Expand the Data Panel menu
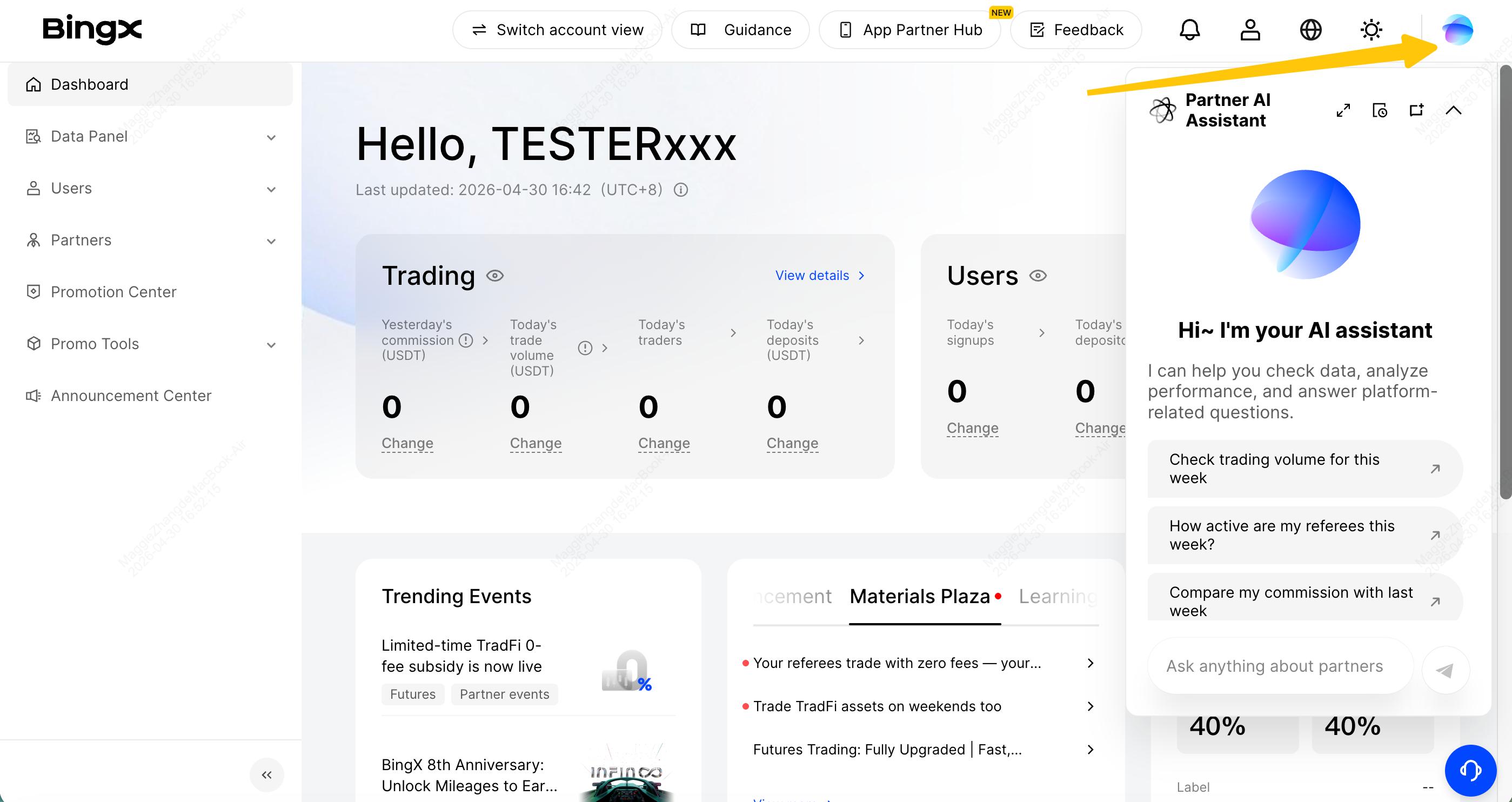Viewport: 1512px width, 802px height. click(150, 136)
